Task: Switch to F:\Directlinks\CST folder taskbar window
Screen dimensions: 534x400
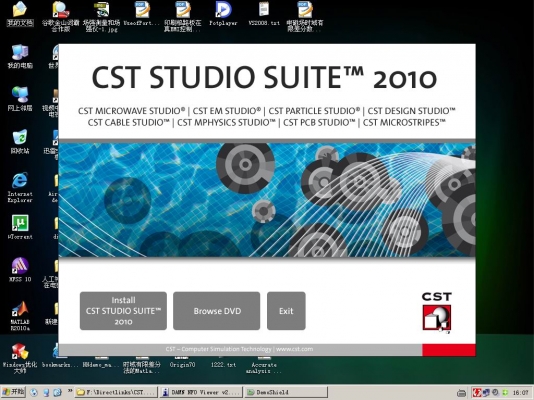Action: click(x=116, y=392)
